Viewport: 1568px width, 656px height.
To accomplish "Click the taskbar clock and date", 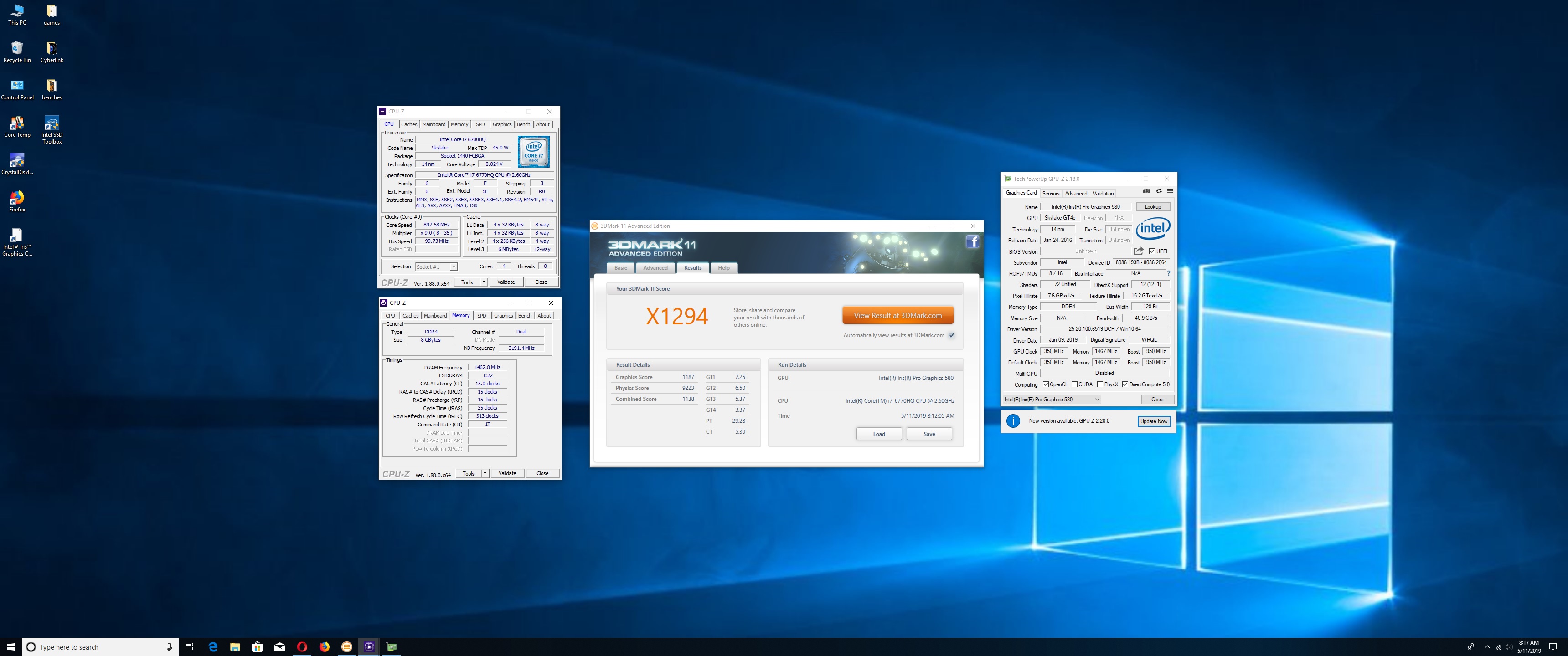I will pos(1528,647).
